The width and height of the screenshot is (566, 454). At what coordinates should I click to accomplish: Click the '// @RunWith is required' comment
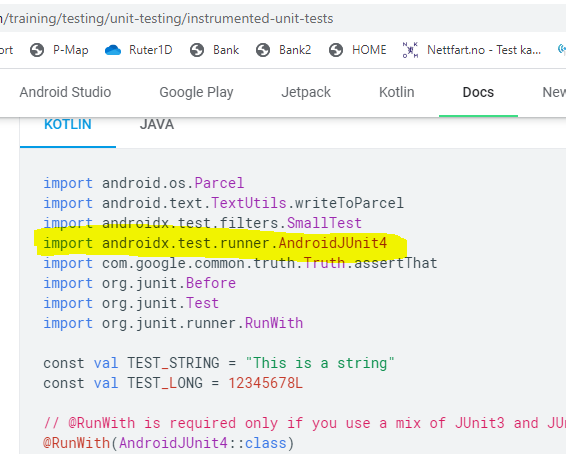(x=305, y=423)
